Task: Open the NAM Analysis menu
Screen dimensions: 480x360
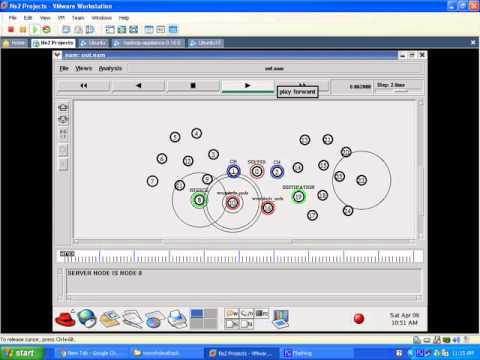Action: click(x=110, y=68)
